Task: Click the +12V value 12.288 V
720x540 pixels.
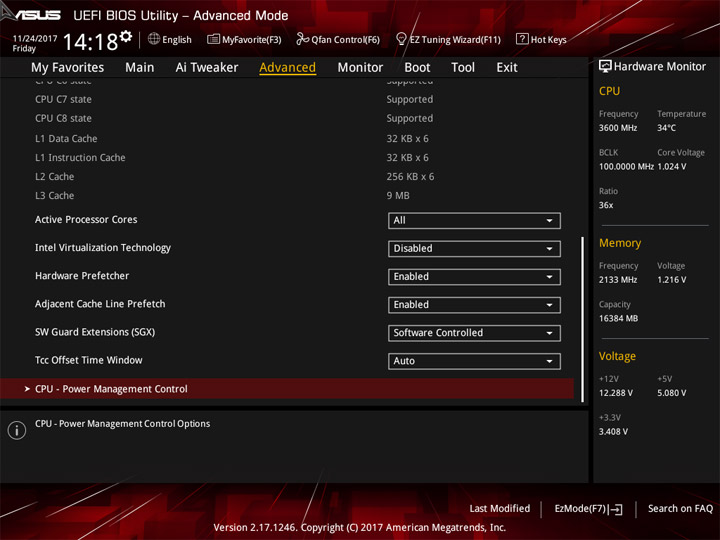Action: point(616,393)
